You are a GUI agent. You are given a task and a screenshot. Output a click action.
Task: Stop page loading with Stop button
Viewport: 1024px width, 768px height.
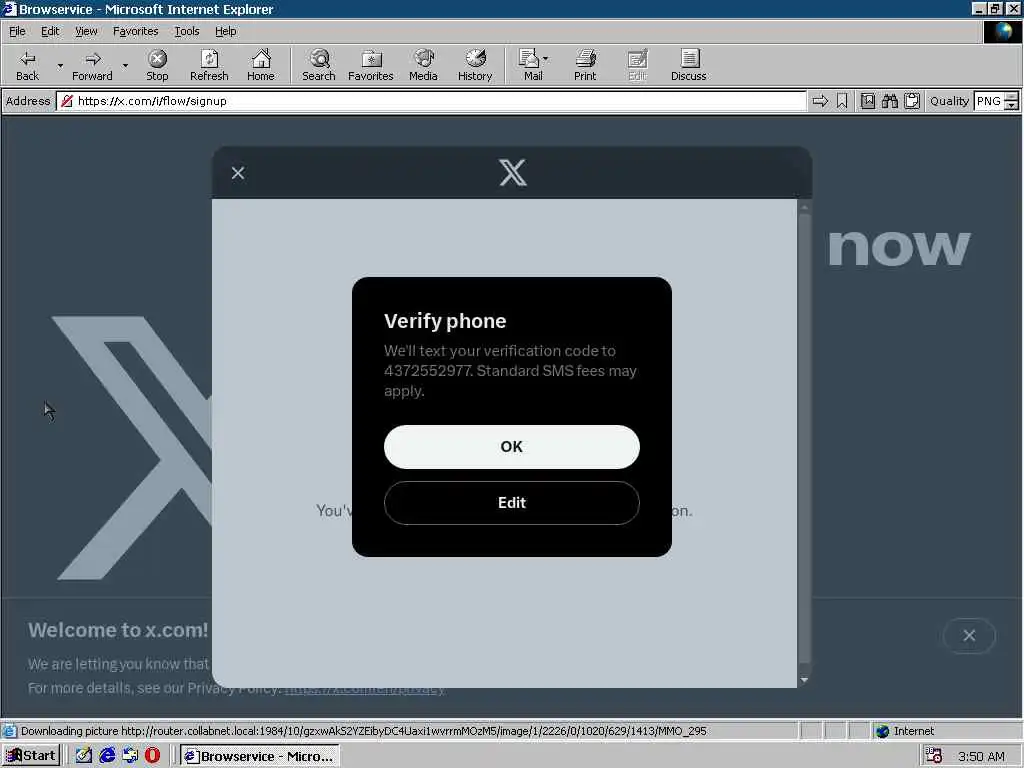click(157, 65)
